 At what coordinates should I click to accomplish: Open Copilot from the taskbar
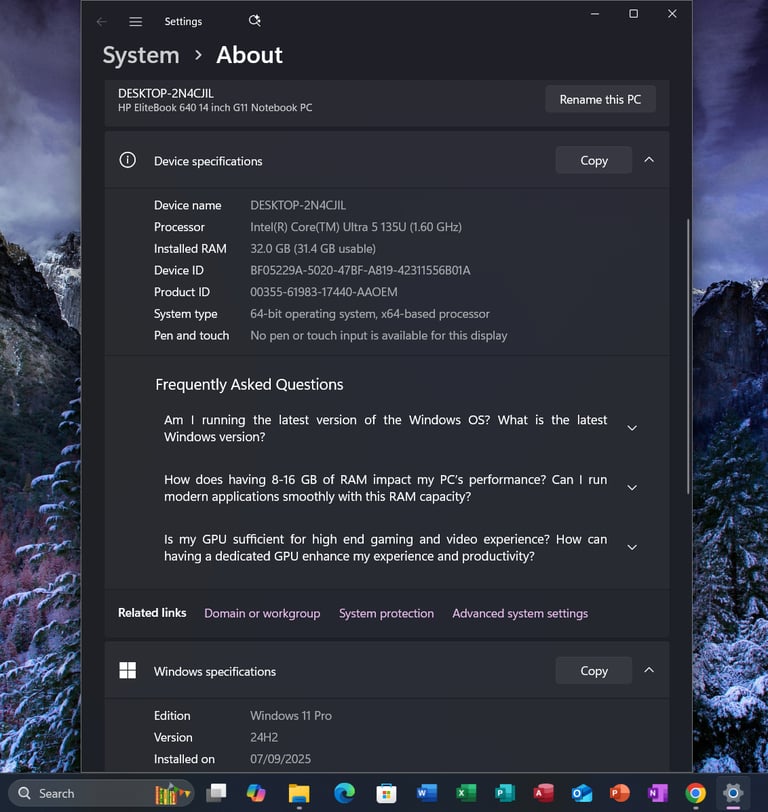(256, 793)
